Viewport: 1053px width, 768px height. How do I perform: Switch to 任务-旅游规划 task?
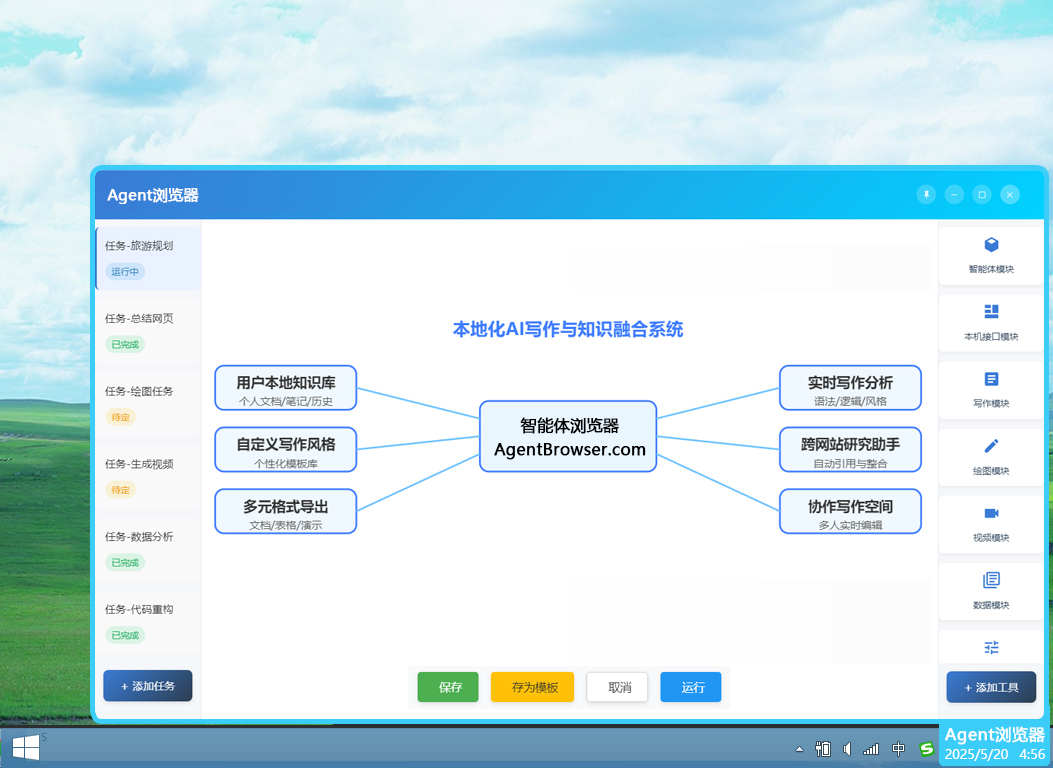[x=148, y=258]
